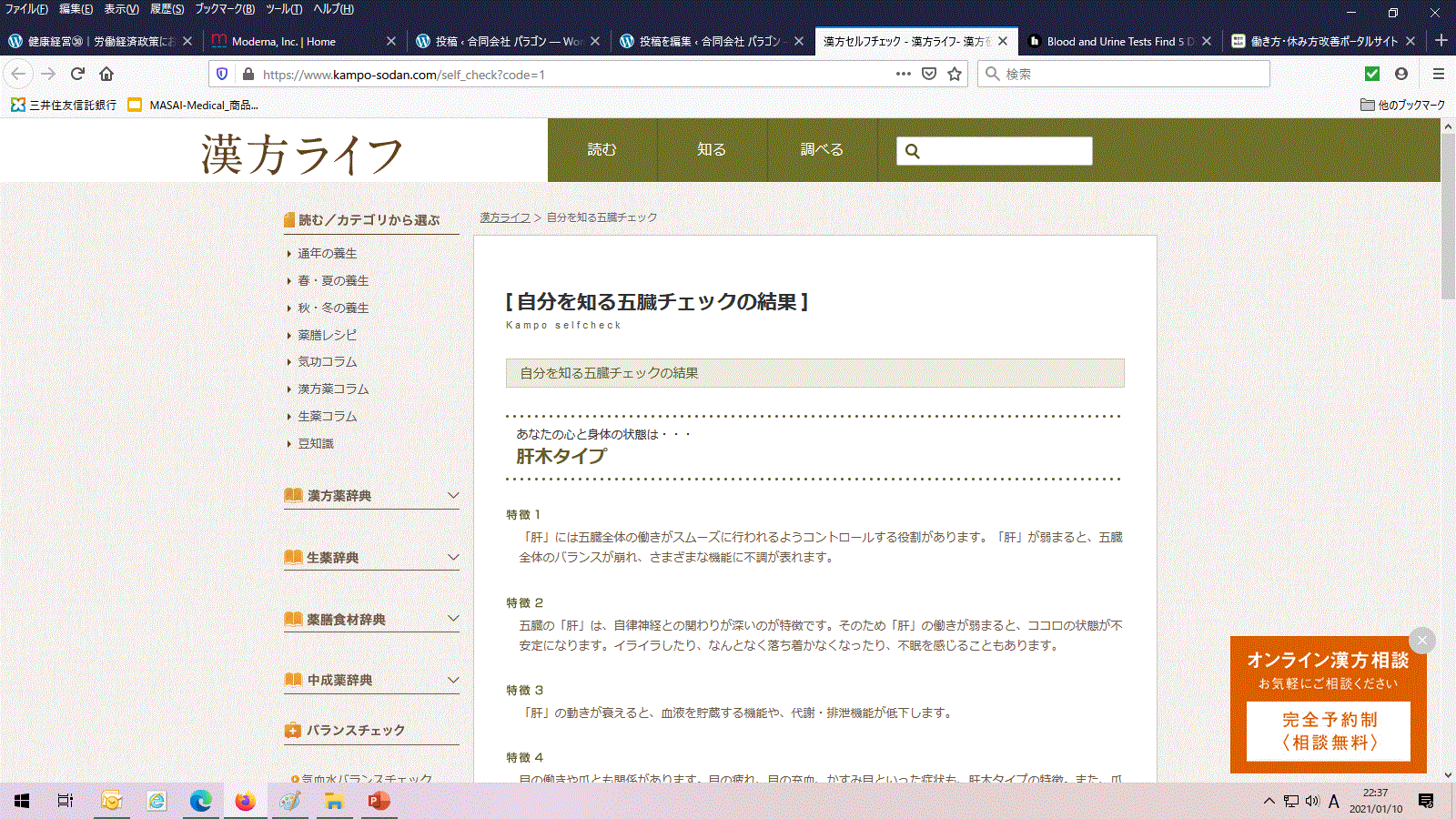Open the MASAI-Medical_商品 bookmark

pyautogui.click(x=193, y=105)
